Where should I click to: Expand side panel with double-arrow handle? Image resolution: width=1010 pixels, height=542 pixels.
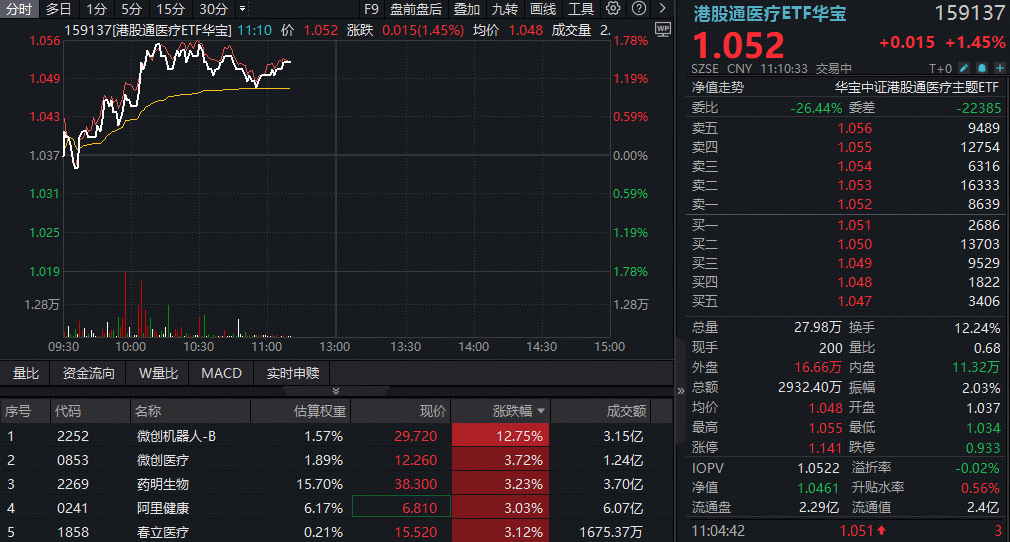click(x=681, y=390)
